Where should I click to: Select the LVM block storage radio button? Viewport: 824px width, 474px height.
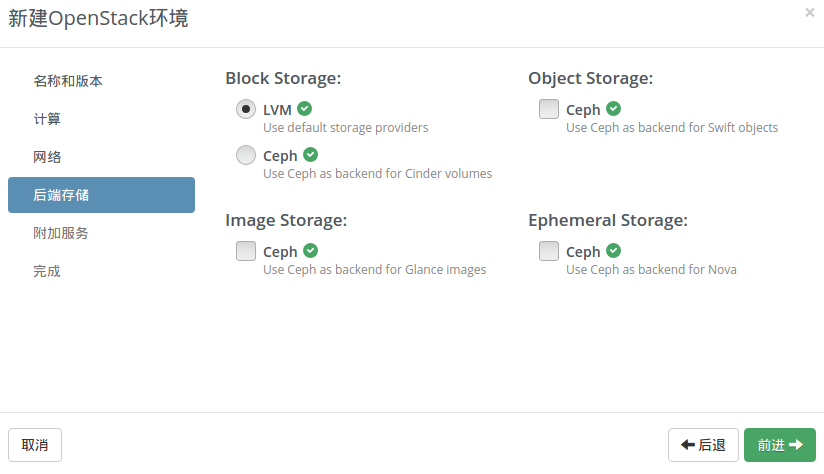click(245, 109)
